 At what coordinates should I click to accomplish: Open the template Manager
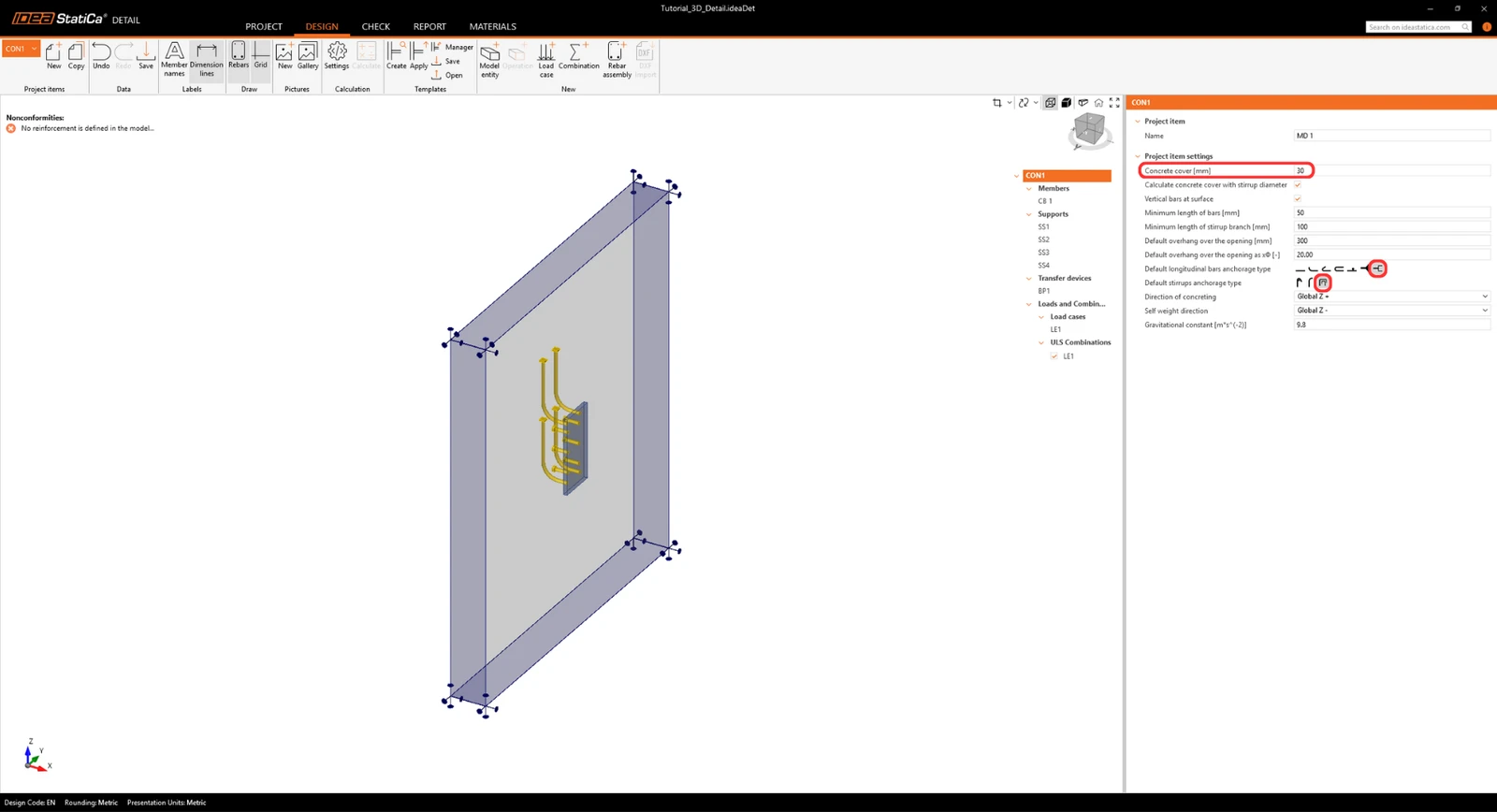[x=453, y=47]
